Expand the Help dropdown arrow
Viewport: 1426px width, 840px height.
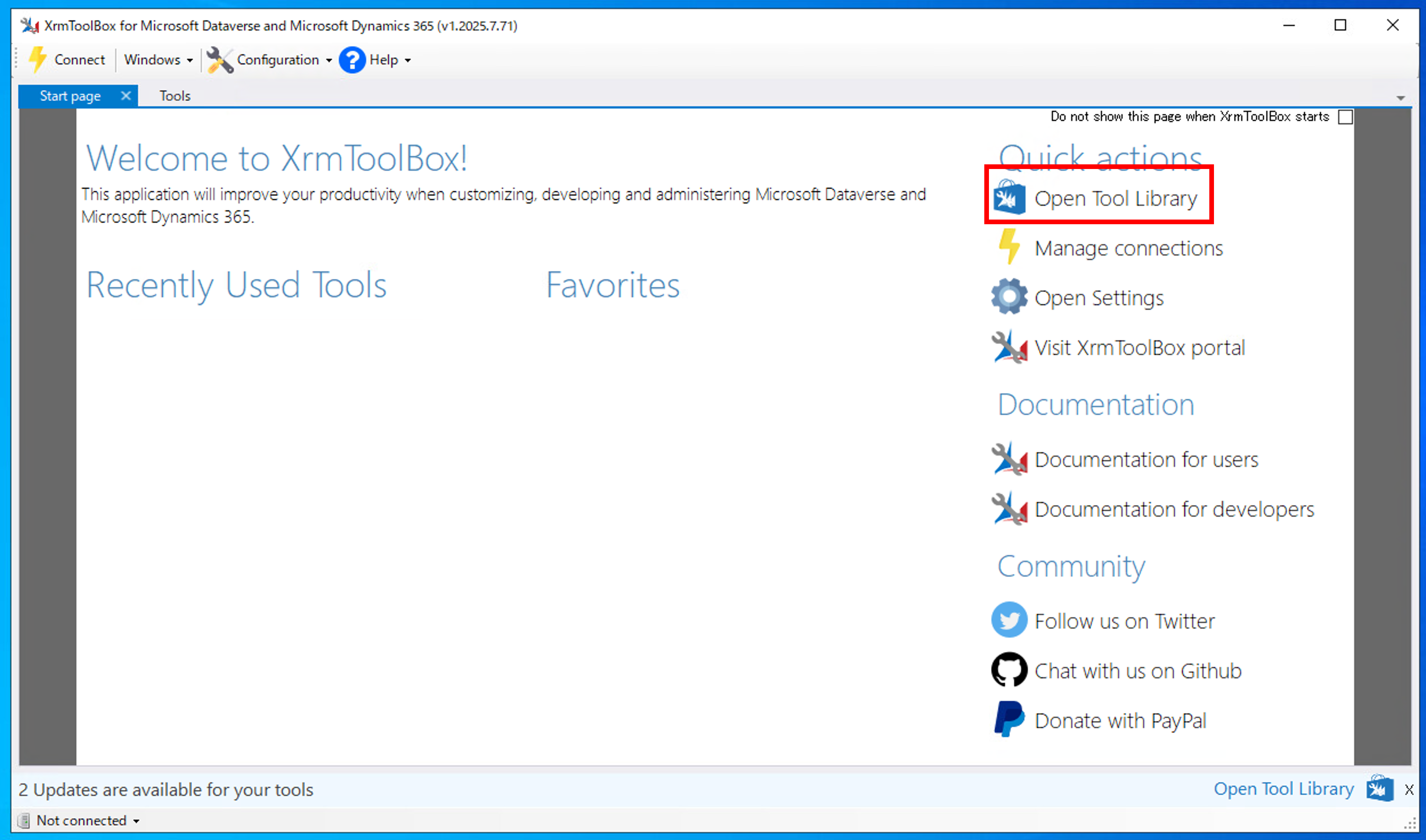[408, 60]
